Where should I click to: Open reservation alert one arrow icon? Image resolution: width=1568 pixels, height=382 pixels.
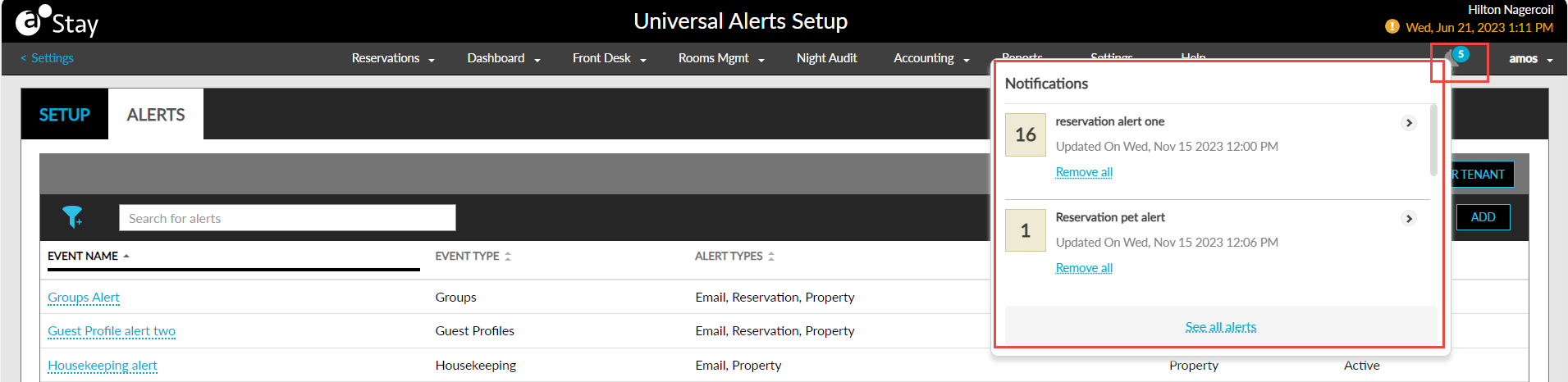(1409, 123)
